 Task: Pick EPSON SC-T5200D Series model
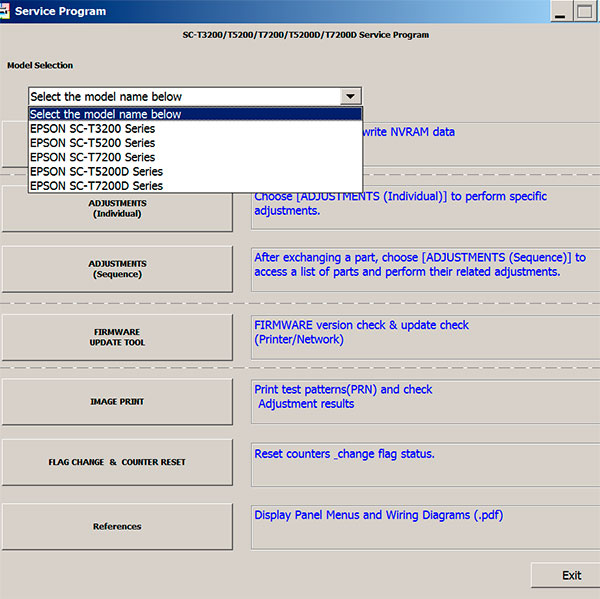pyautogui.click(x=195, y=171)
